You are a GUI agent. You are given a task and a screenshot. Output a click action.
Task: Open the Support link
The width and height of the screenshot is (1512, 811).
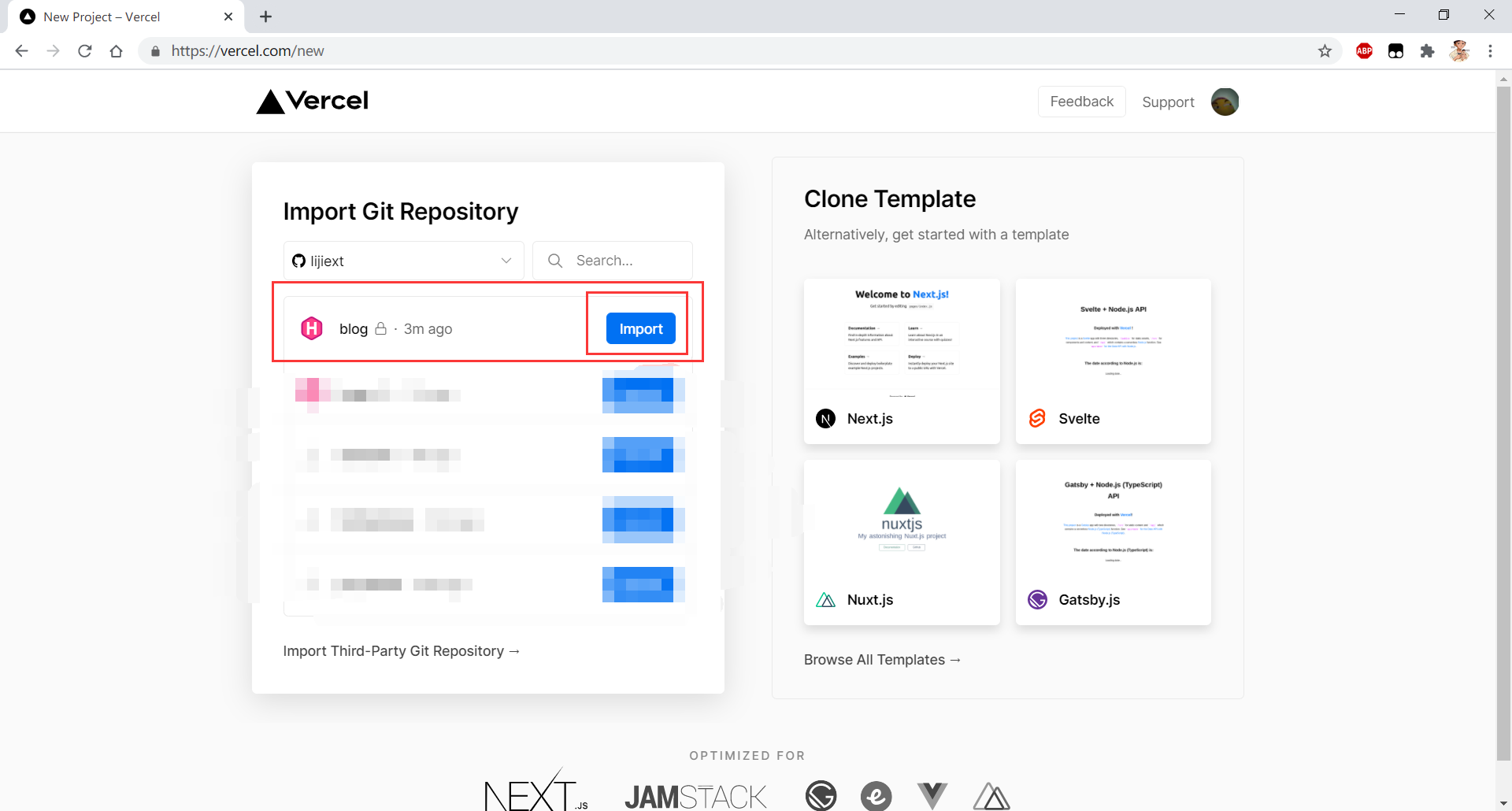pos(1168,102)
